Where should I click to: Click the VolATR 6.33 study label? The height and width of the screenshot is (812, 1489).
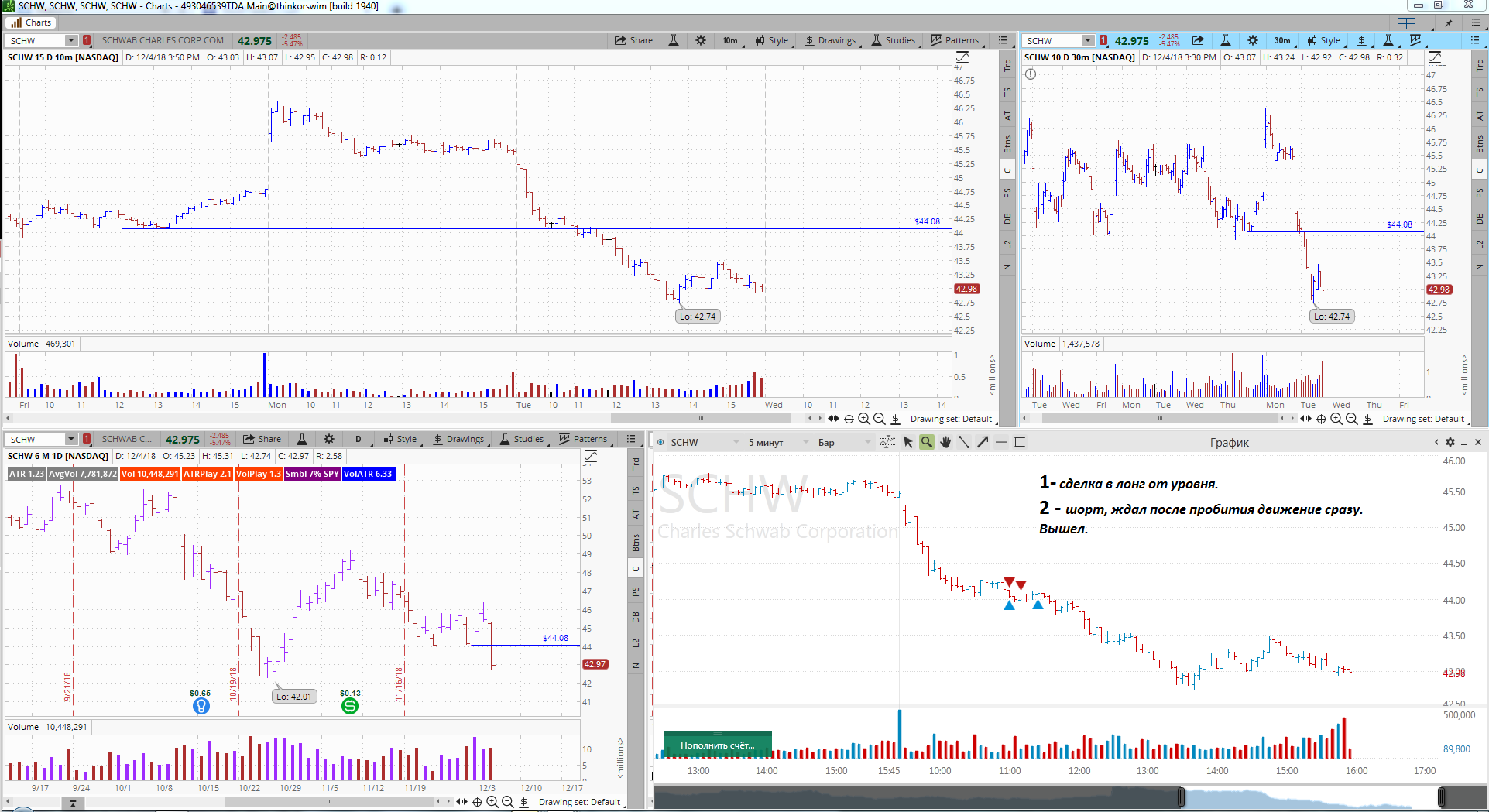coord(368,474)
